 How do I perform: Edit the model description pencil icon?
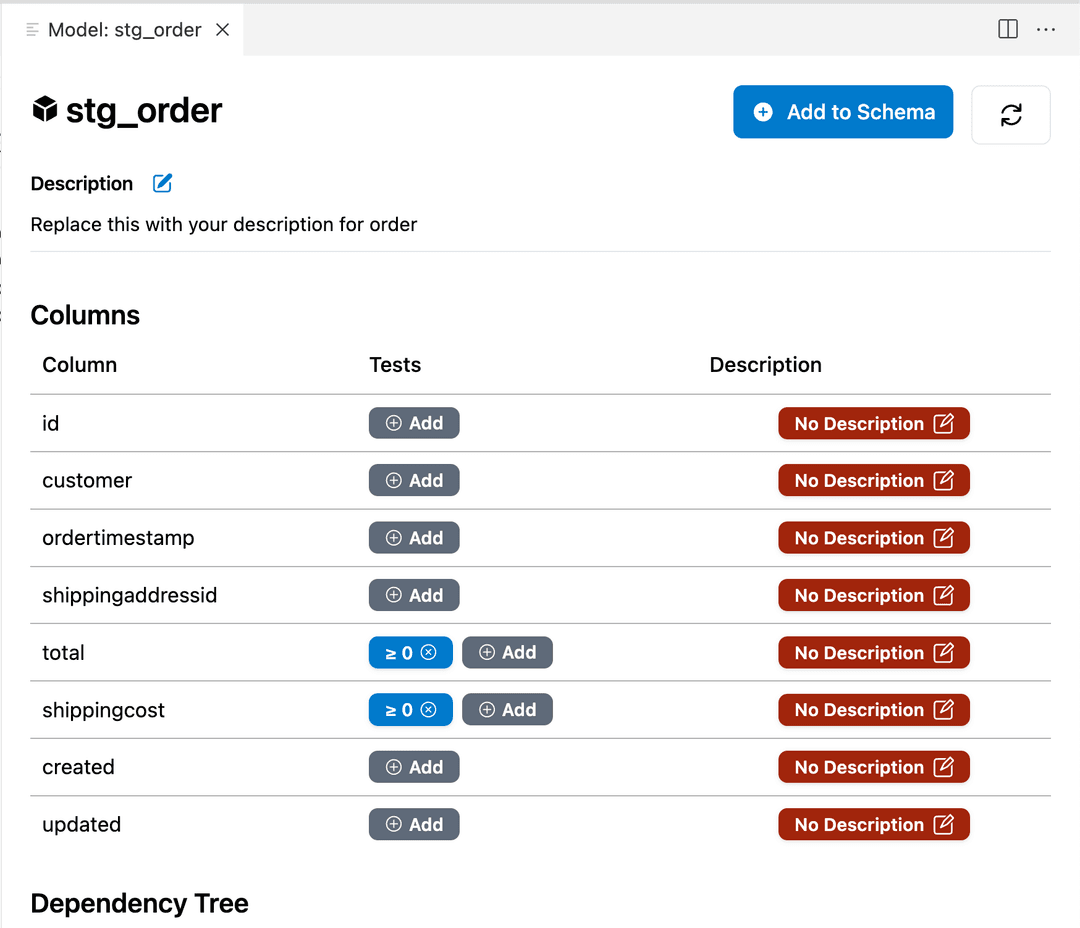pos(162,183)
